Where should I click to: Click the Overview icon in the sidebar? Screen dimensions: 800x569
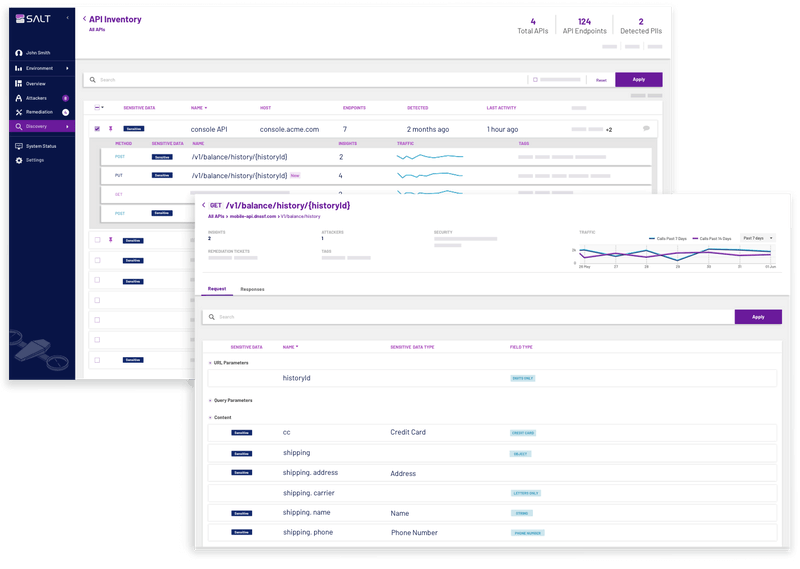click(x=18, y=84)
